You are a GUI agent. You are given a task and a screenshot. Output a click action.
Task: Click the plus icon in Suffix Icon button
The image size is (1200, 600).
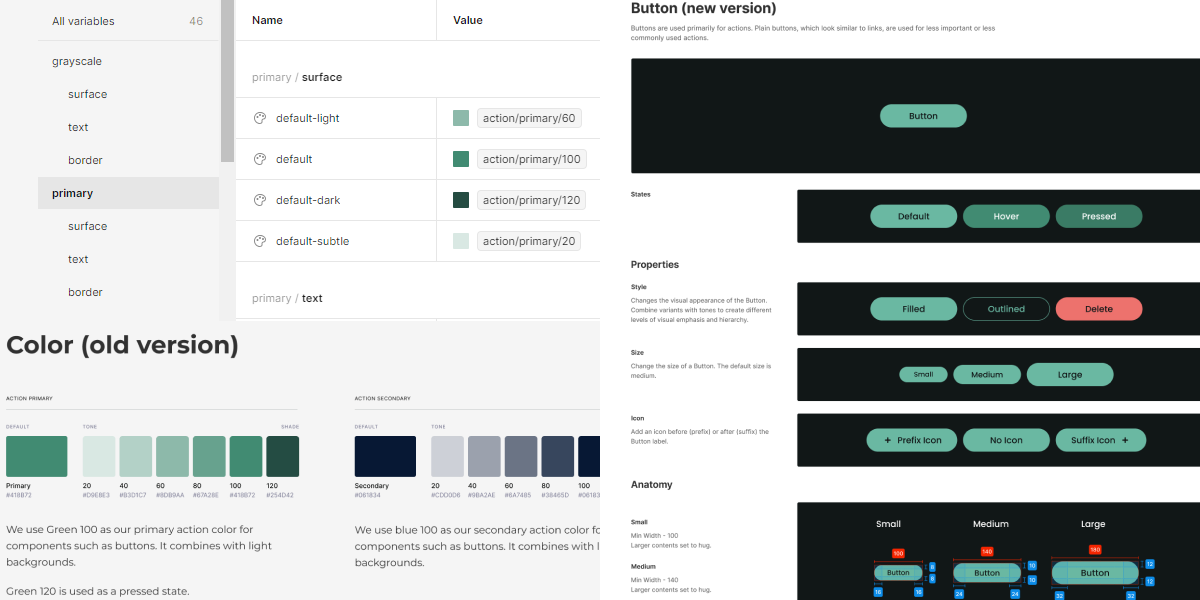pos(1124,440)
